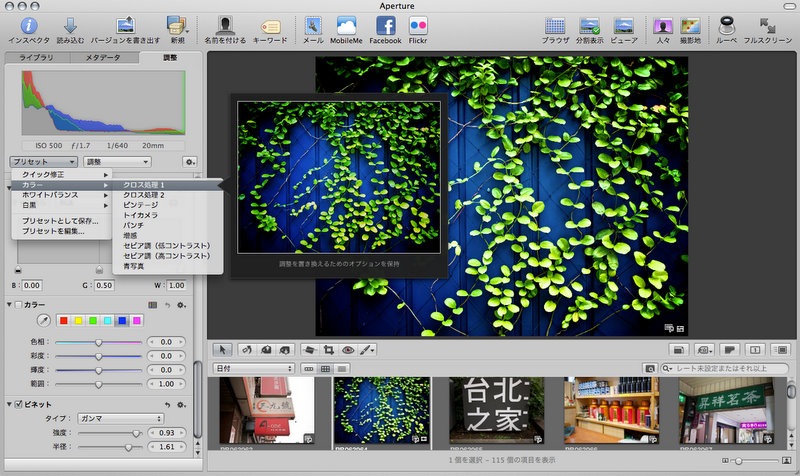The height and width of the screenshot is (476, 800).
Task: Select クロス処理 2 preset
Action: [x=168, y=195]
